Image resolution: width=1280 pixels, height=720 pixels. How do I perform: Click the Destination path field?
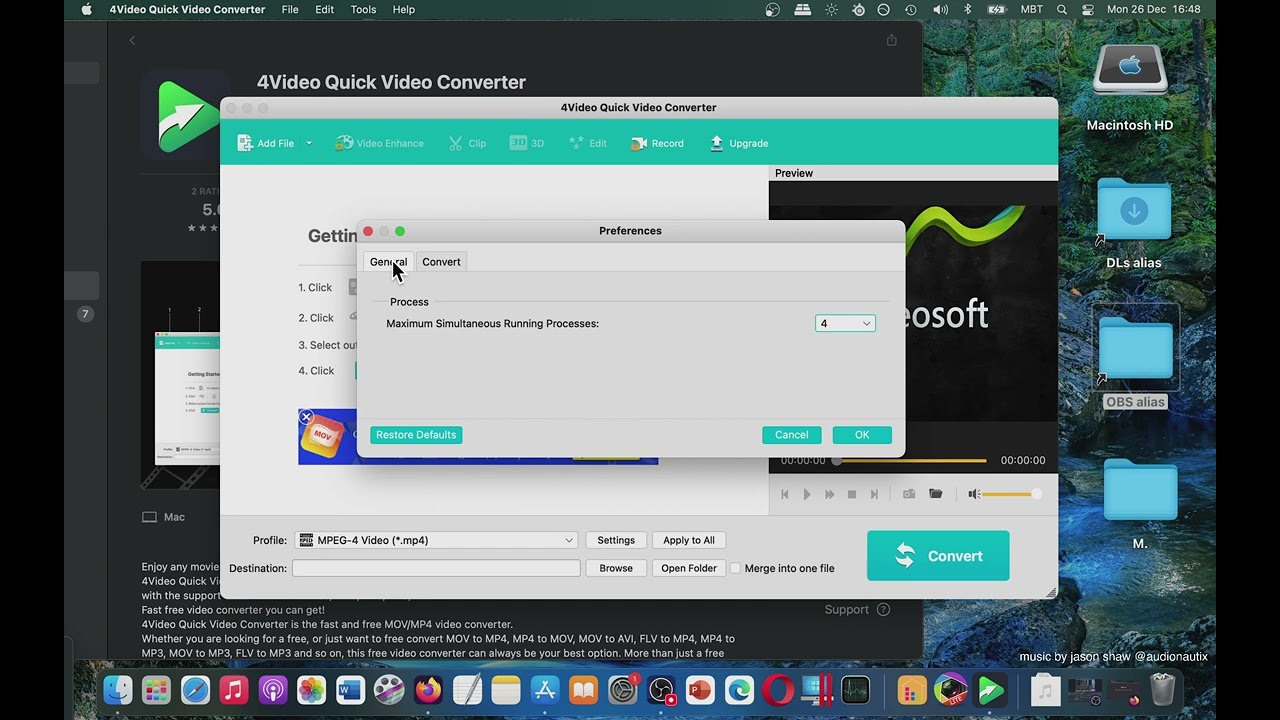(436, 568)
